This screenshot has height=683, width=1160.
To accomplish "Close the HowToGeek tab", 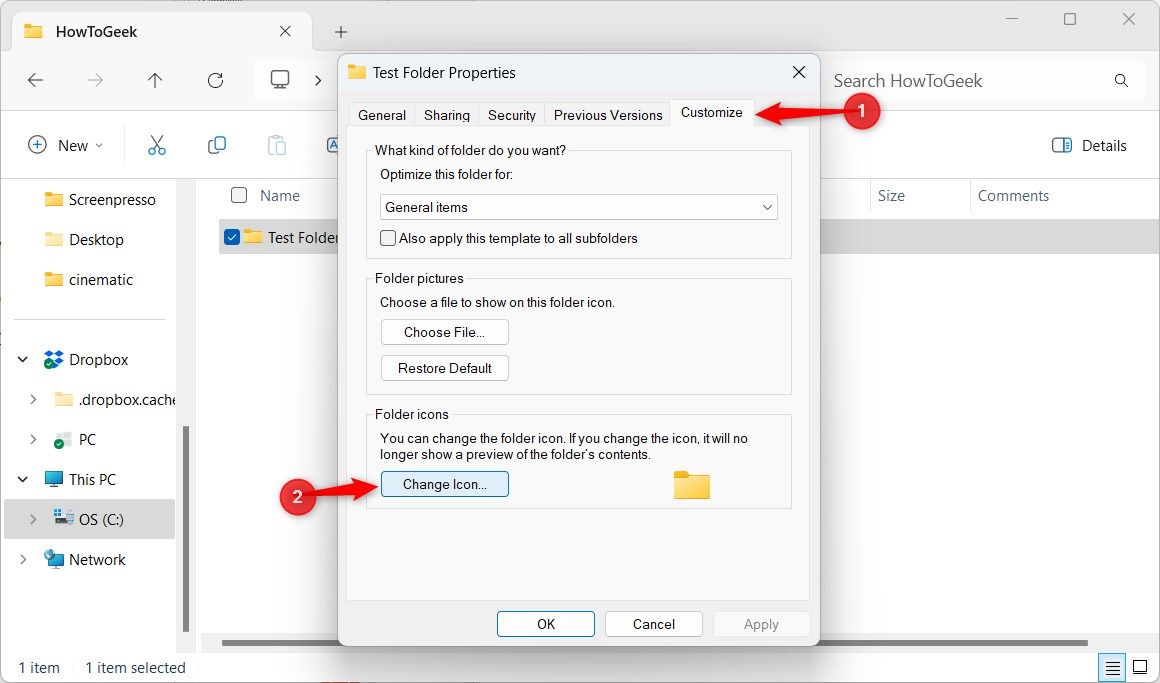I will (x=285, y=31).
